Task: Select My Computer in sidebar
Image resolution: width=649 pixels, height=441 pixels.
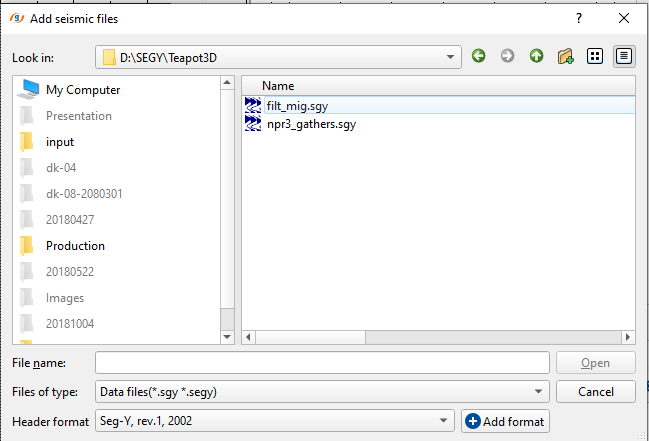Action: (x=83, y=90)
